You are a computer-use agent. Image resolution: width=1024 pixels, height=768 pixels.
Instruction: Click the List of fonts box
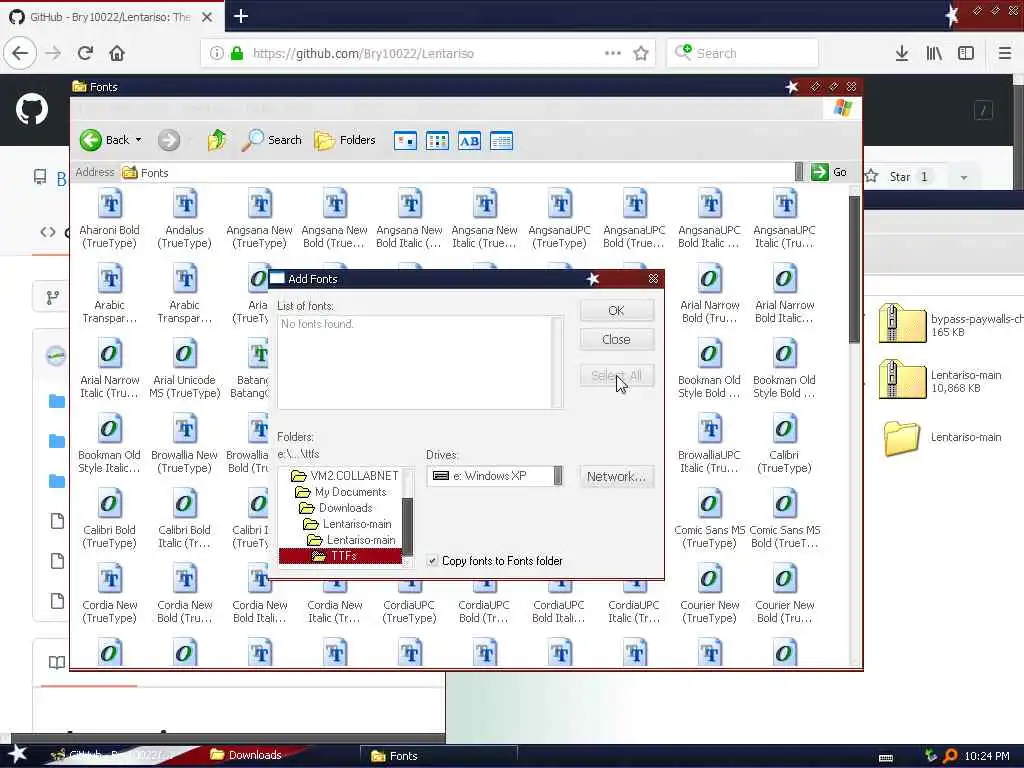coord(420,362)
